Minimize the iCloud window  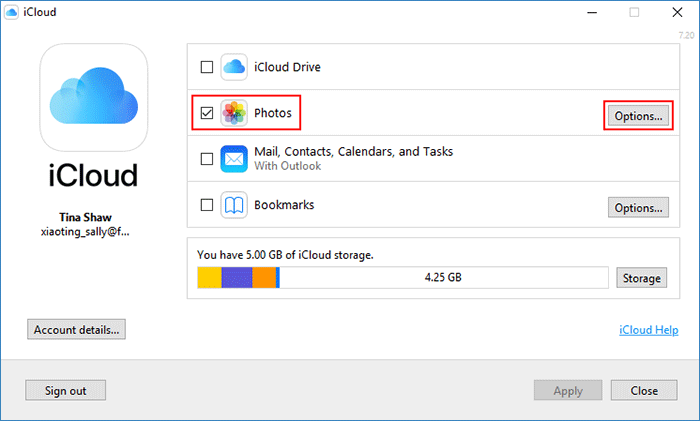pyautogui.click(x=592, y=13)
